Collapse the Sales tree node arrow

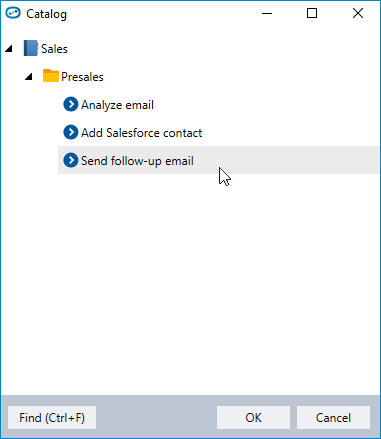click(x=9, y=49)
